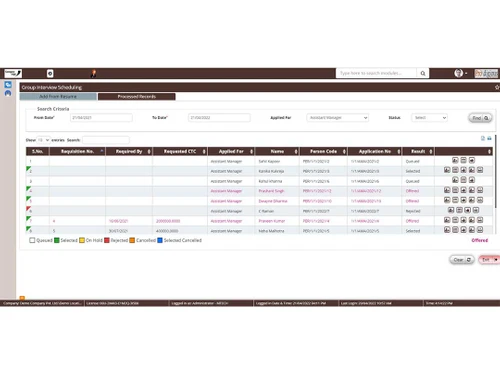The image size is (500, 375).
Task: Click the Exit button
Action: coord(489,260)
